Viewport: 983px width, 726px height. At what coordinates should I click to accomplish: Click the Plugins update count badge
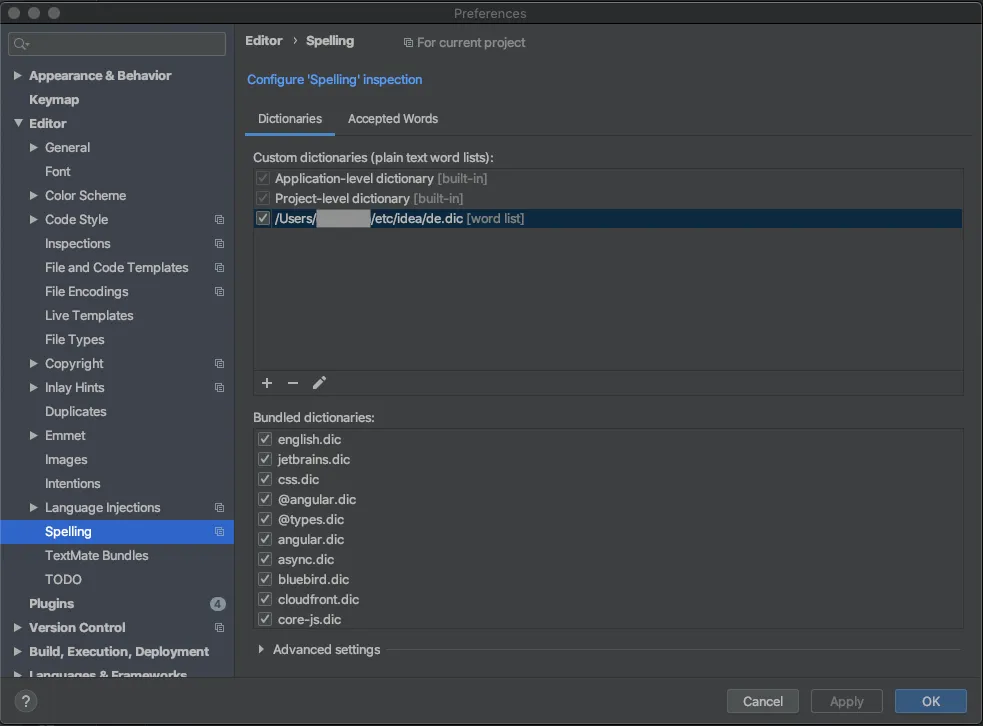pos(217,604)
